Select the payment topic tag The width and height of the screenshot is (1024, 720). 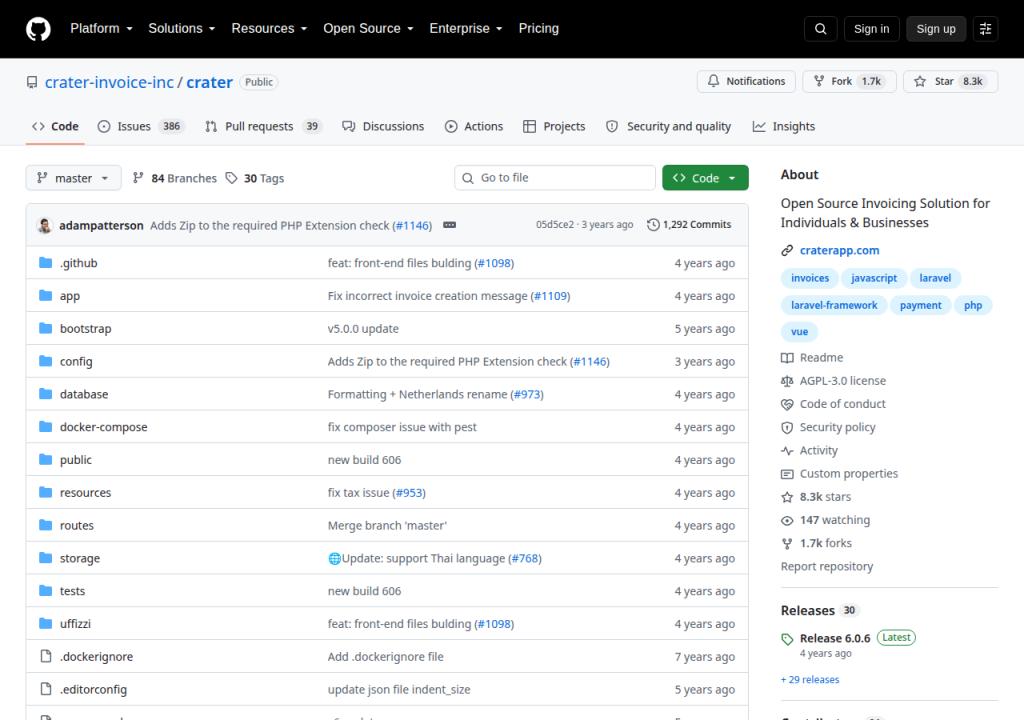pyautogui.click(x=920, y=305)
